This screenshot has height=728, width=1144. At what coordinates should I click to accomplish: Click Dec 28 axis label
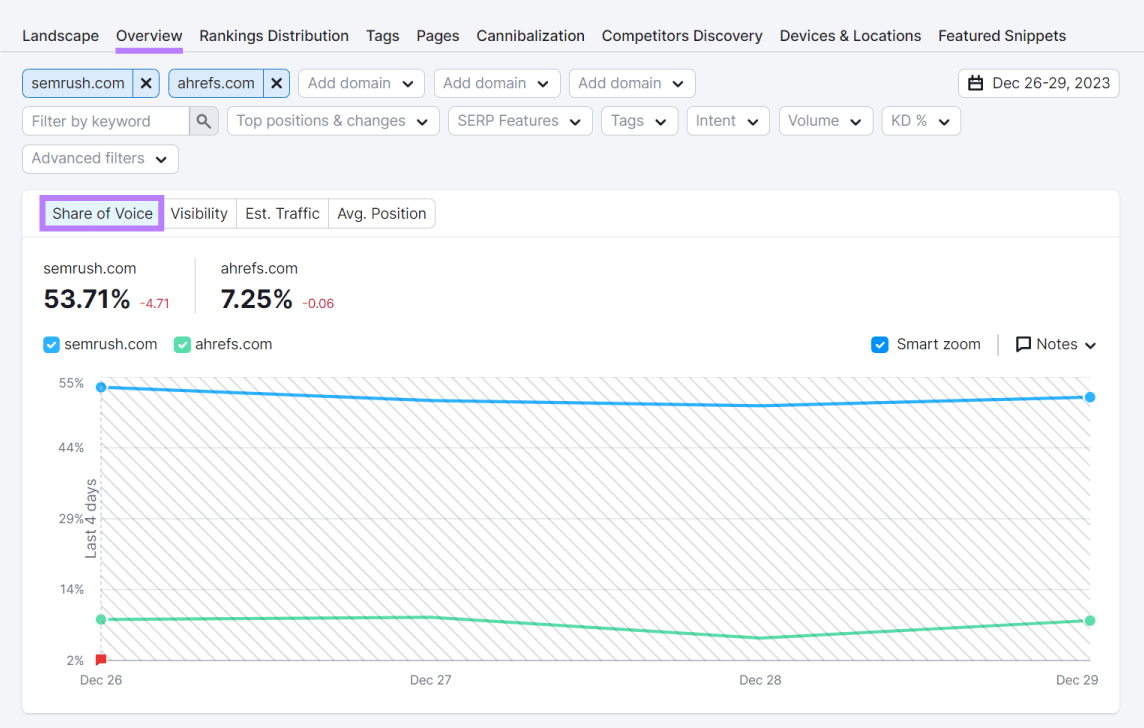coord(760,680)
